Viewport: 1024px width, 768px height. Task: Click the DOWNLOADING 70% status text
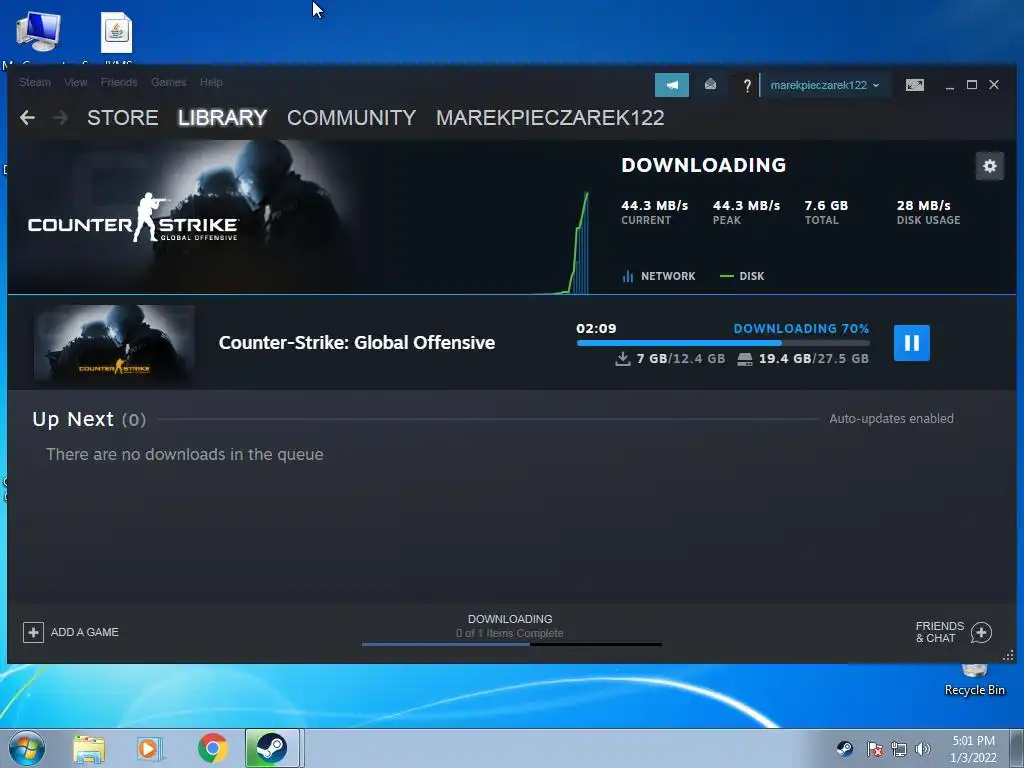pyautogui.click(x=801, y=328)
